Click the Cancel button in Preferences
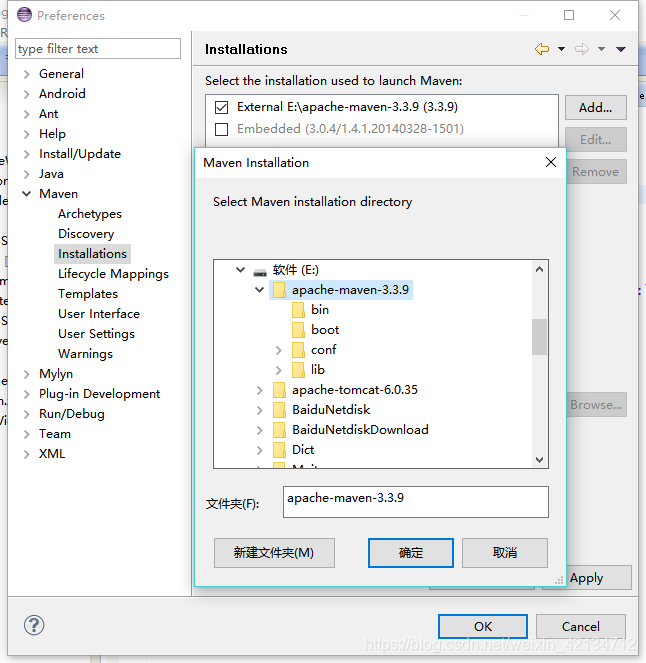Screen dimensions: 646x663 coord(580,626)
